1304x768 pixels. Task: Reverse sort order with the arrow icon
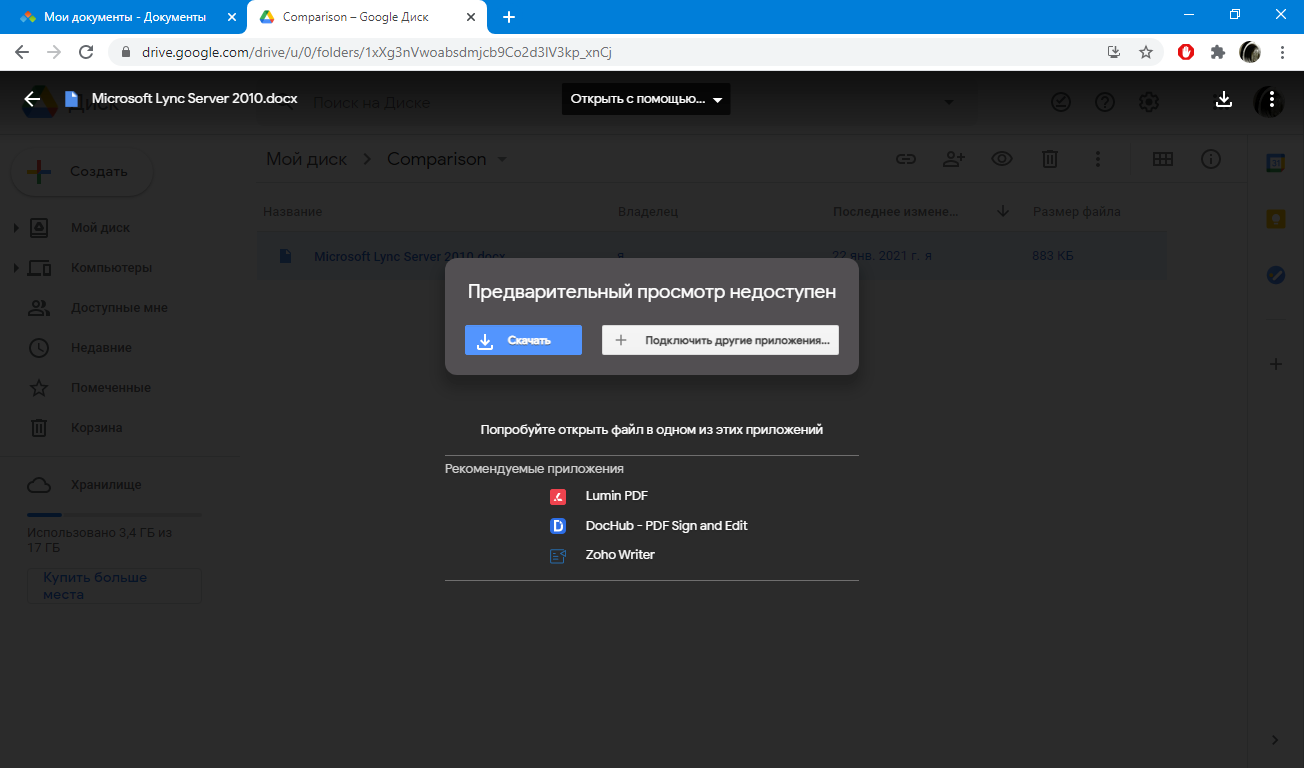1004,212
